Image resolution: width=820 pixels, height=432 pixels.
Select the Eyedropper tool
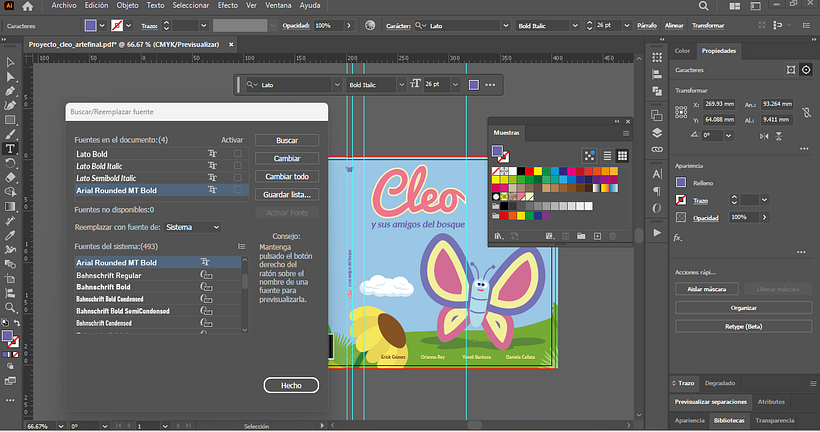point(10,235)
